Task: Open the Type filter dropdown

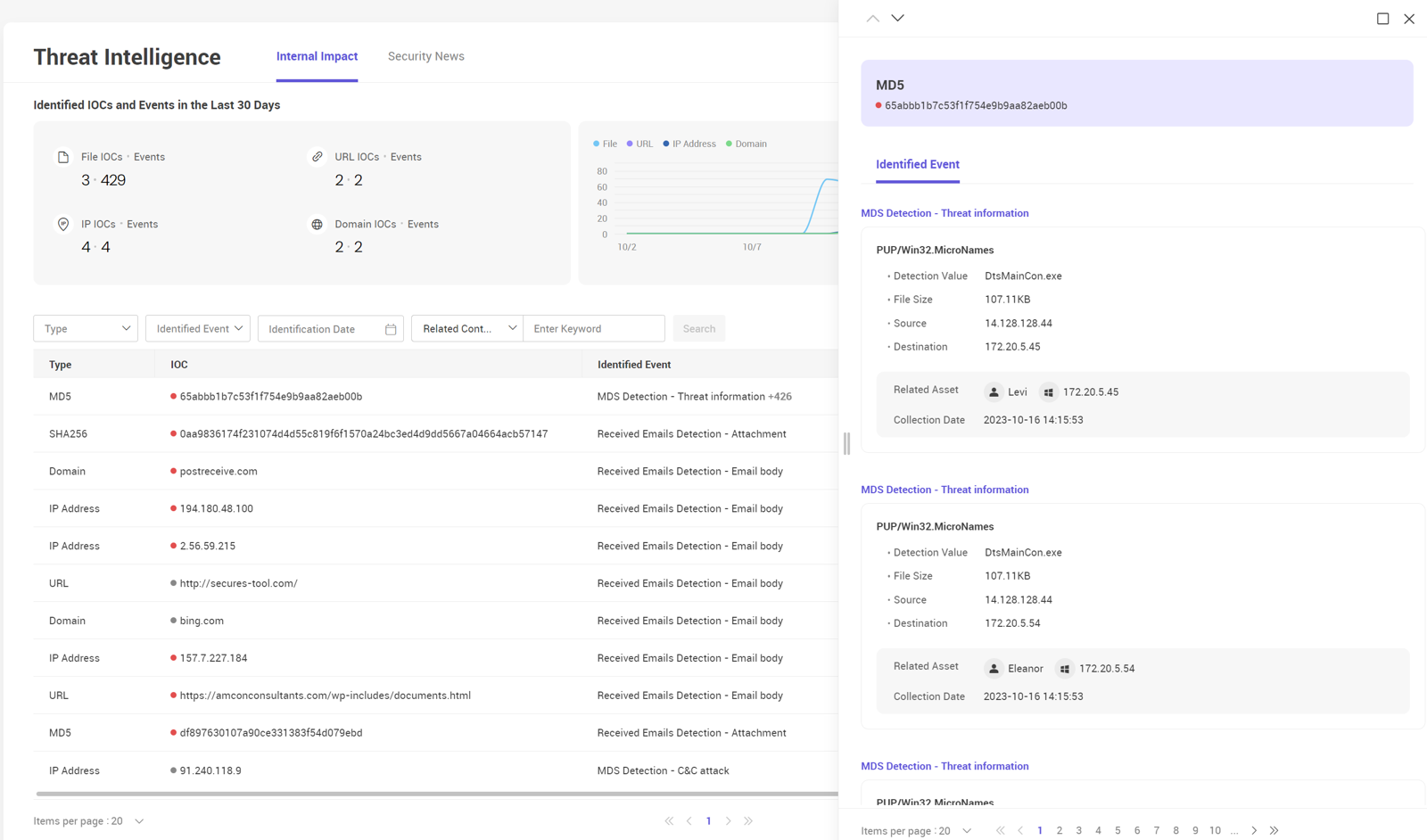Action: point(86,329)
